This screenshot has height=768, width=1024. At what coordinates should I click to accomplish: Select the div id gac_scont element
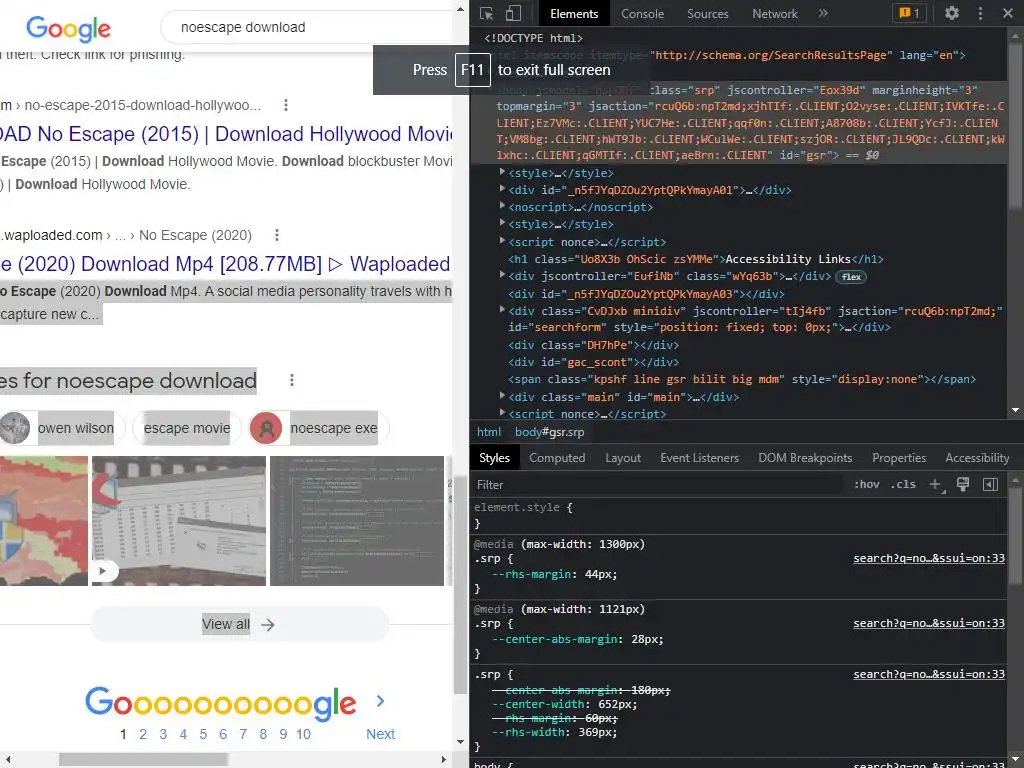point(594,362)
